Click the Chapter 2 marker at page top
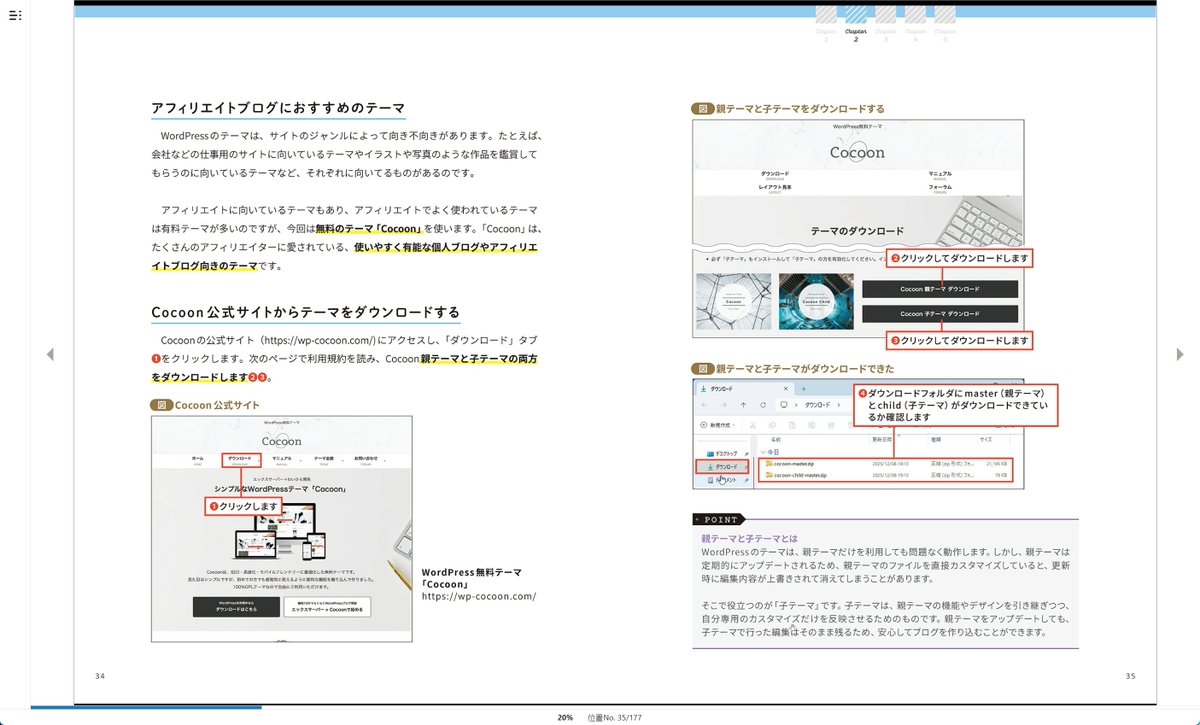 pyautogui.click(x=856, y=22)
